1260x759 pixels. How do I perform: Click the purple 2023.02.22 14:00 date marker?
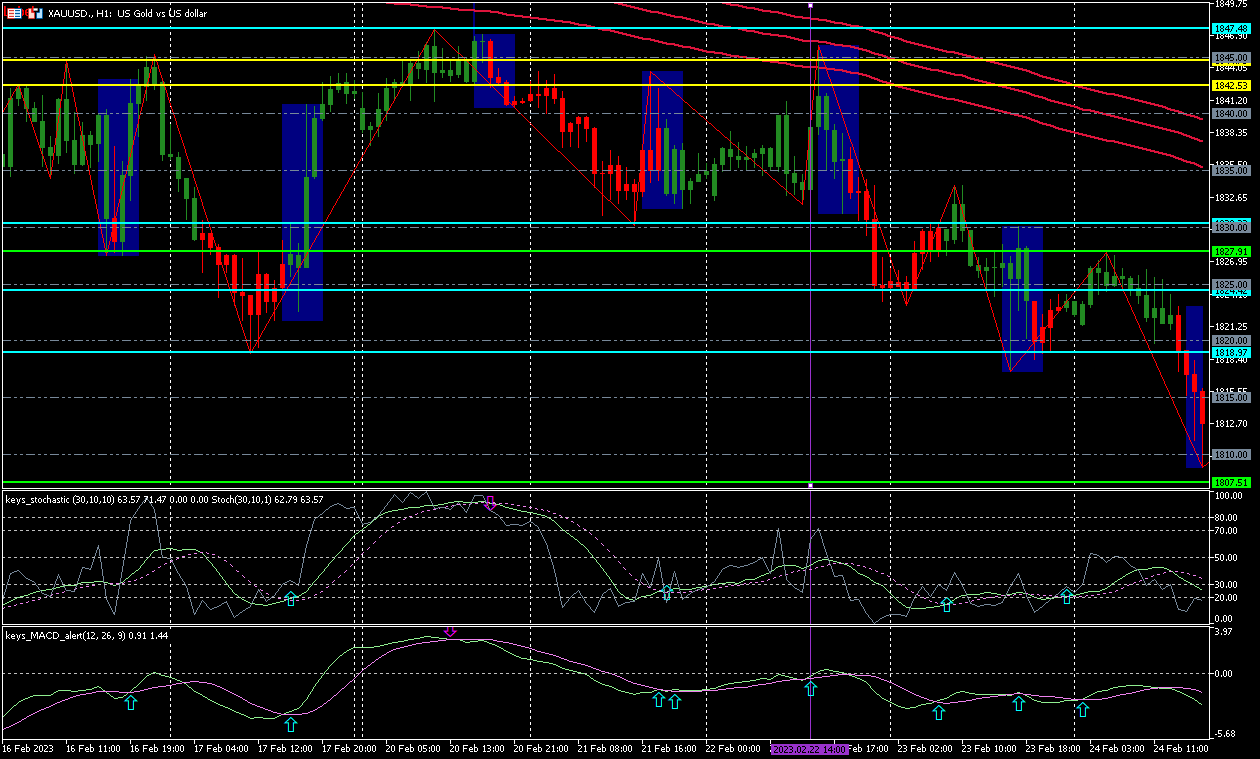pyautogui.click(x=810, y=748)
